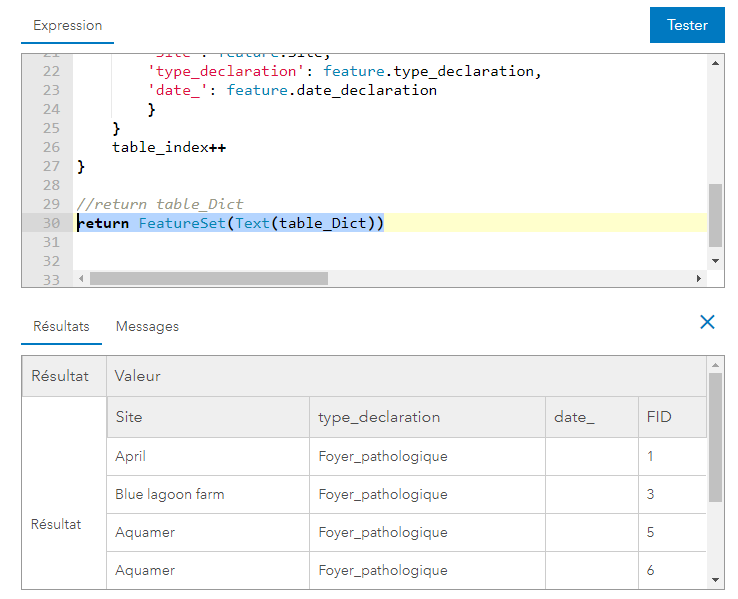Click the editor horizontal scroll left arrow
Screen dimensions: 738x599
click(x=81, y=279)
